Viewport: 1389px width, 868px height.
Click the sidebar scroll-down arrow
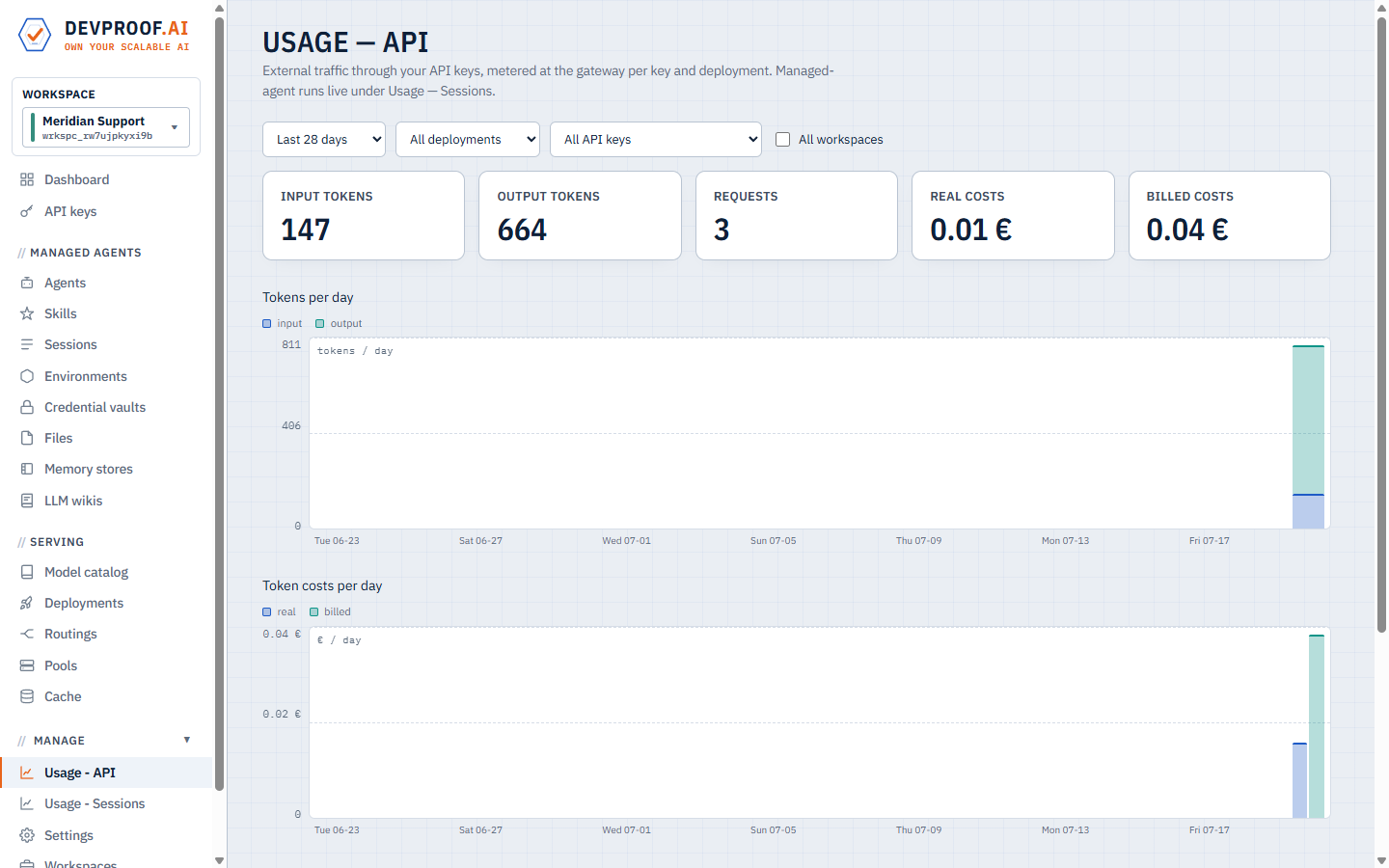click(x=219, y=860)
